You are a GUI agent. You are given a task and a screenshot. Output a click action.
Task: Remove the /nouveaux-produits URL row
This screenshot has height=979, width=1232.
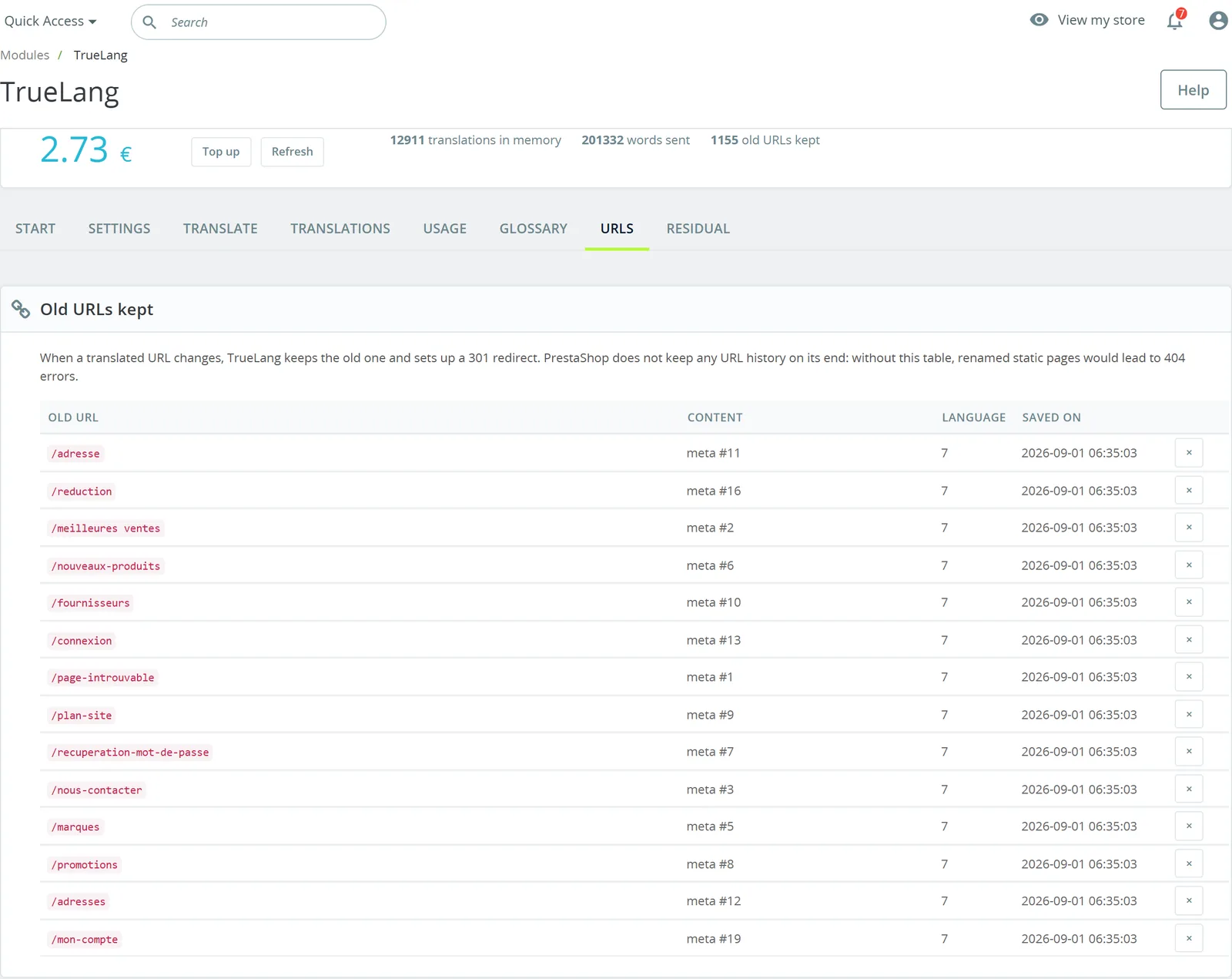1189,565
